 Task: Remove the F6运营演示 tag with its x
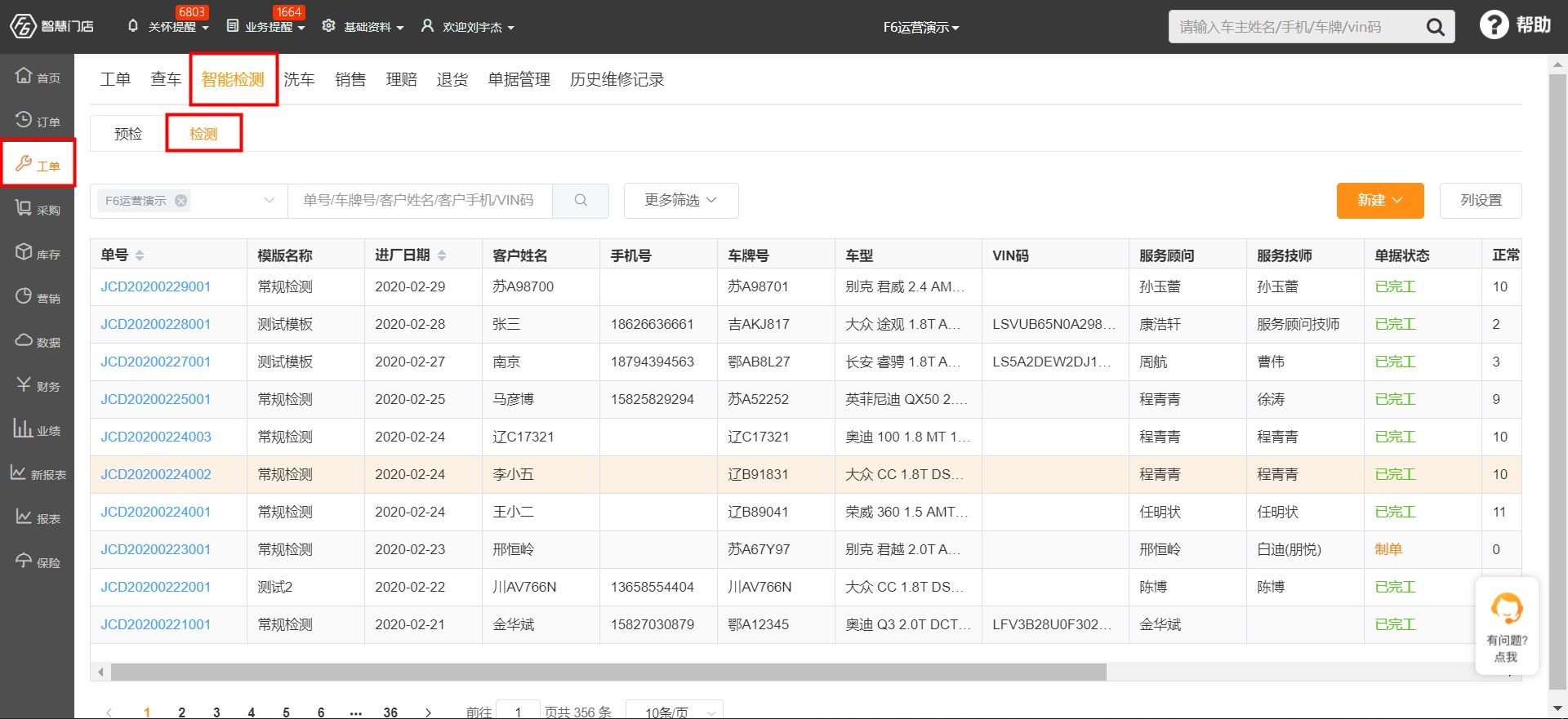click(x=181, y=200)
